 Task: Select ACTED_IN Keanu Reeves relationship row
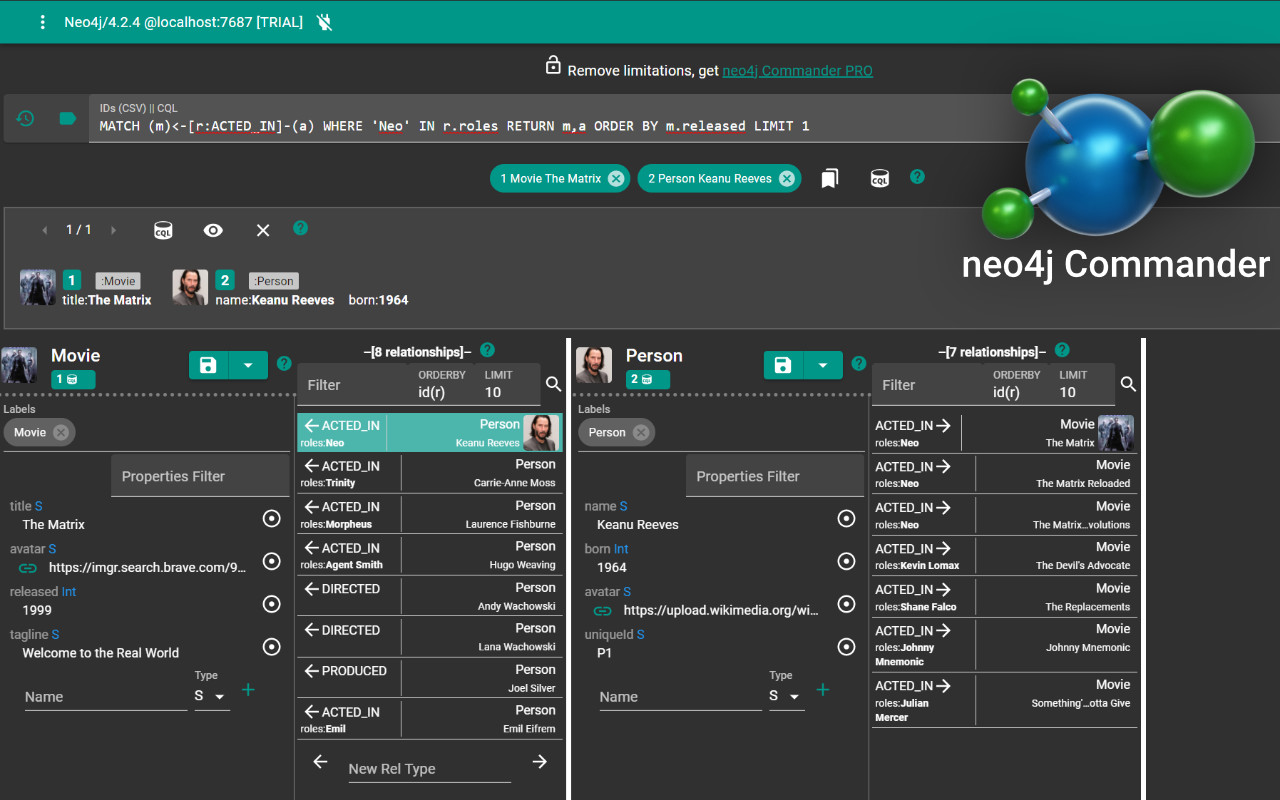click(x=430, y=433)
